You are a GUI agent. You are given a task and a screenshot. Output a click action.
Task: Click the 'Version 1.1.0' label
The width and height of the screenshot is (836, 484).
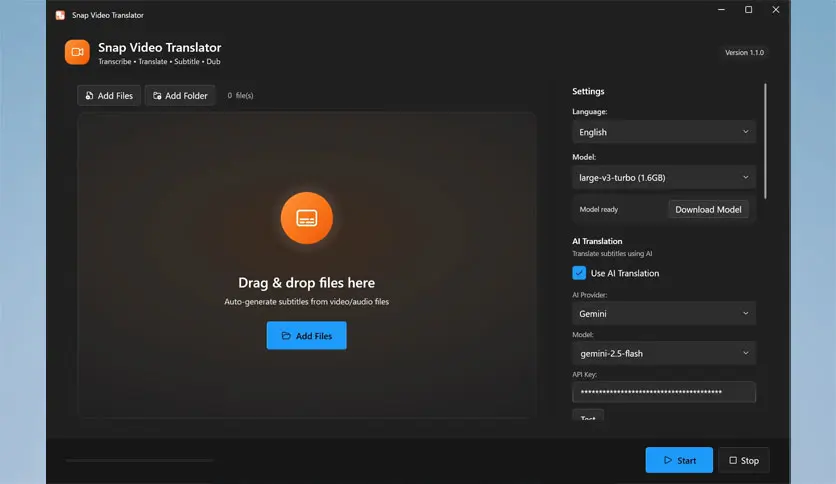point(744,52)
